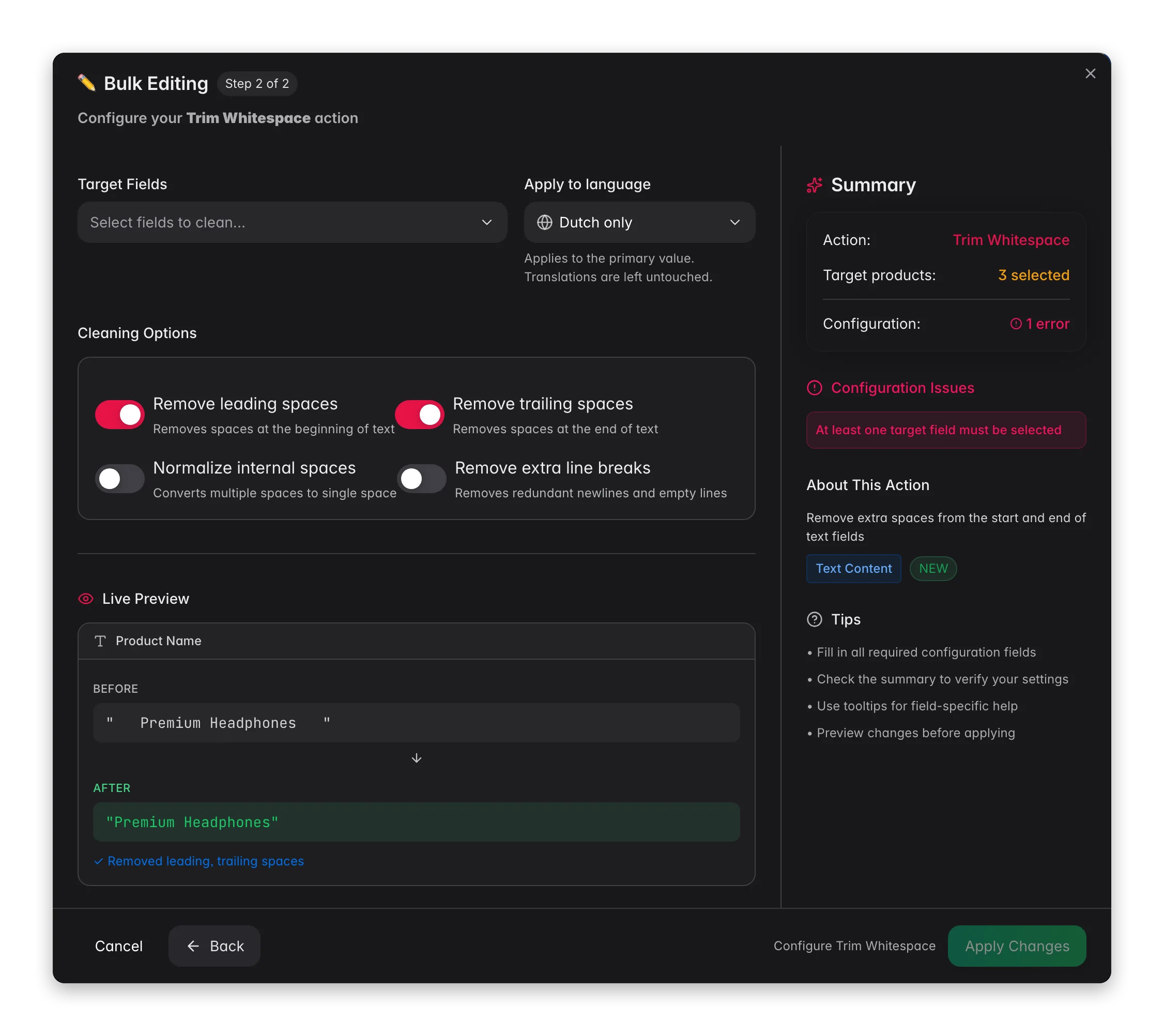Click the Cleaning Options heading

pos(137,333)
